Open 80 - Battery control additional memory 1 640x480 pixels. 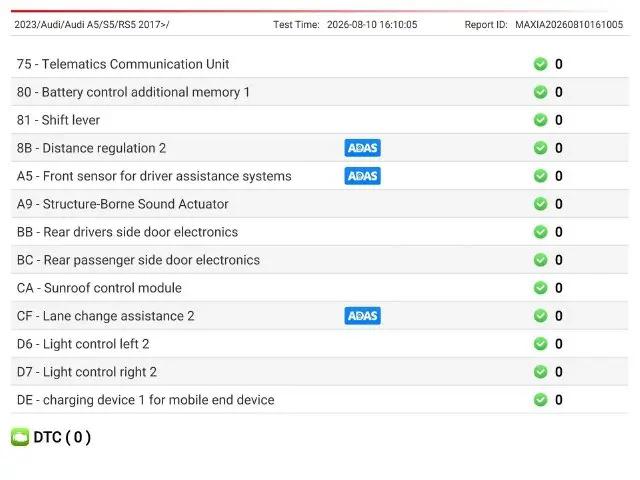pos(320,92)
